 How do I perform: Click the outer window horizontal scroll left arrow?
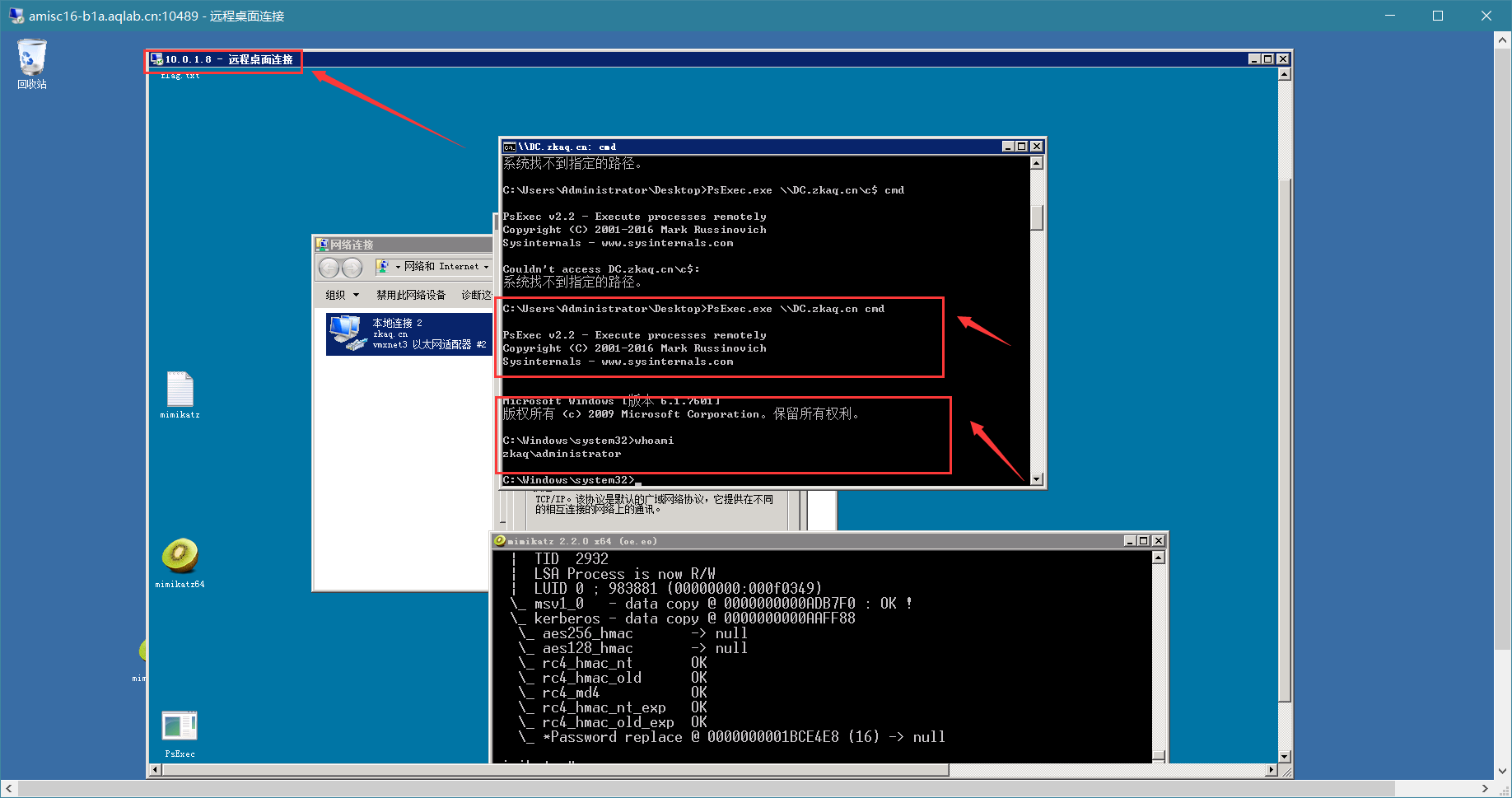(9, 789)
